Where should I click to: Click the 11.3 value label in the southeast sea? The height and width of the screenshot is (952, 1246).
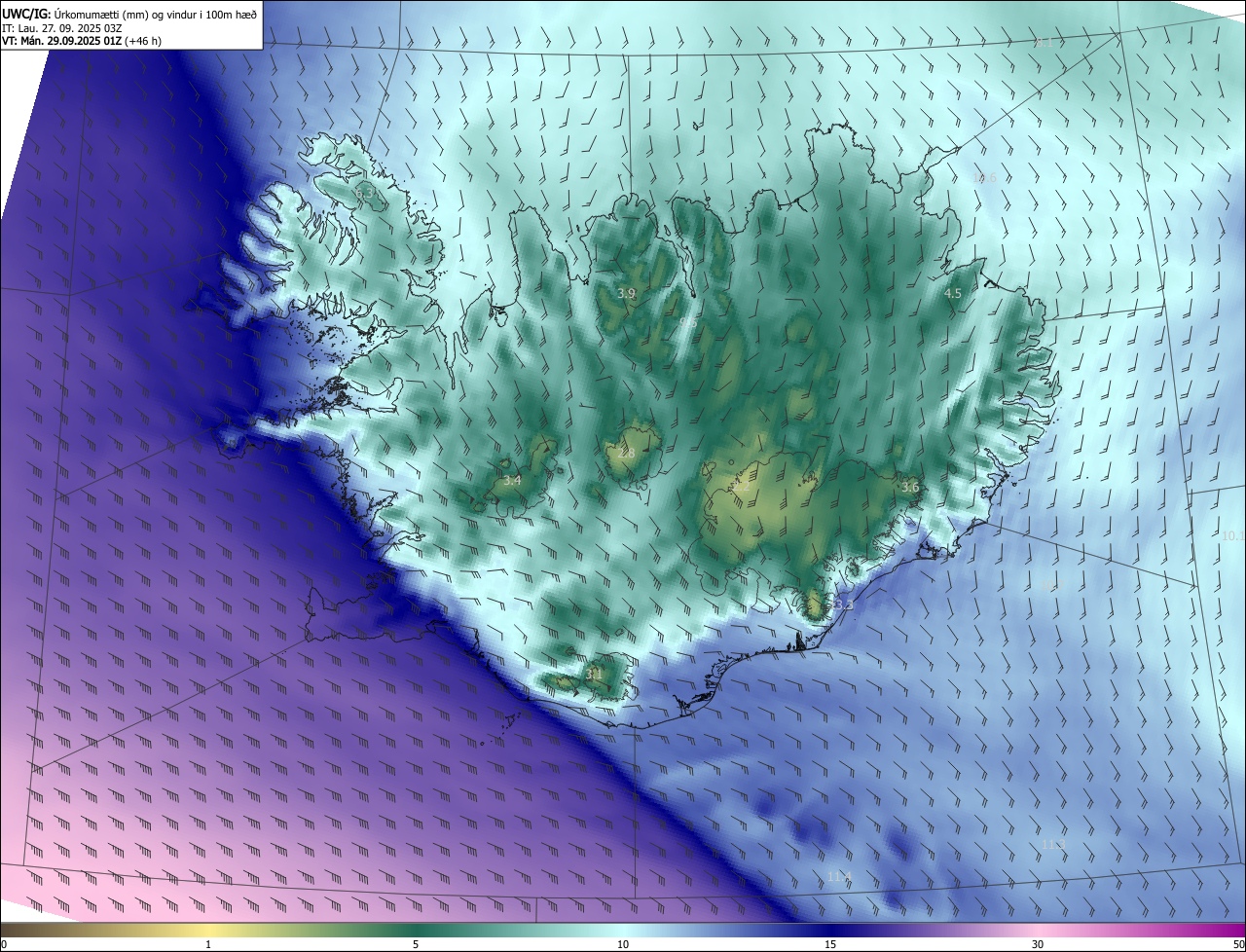point(1053,844)
